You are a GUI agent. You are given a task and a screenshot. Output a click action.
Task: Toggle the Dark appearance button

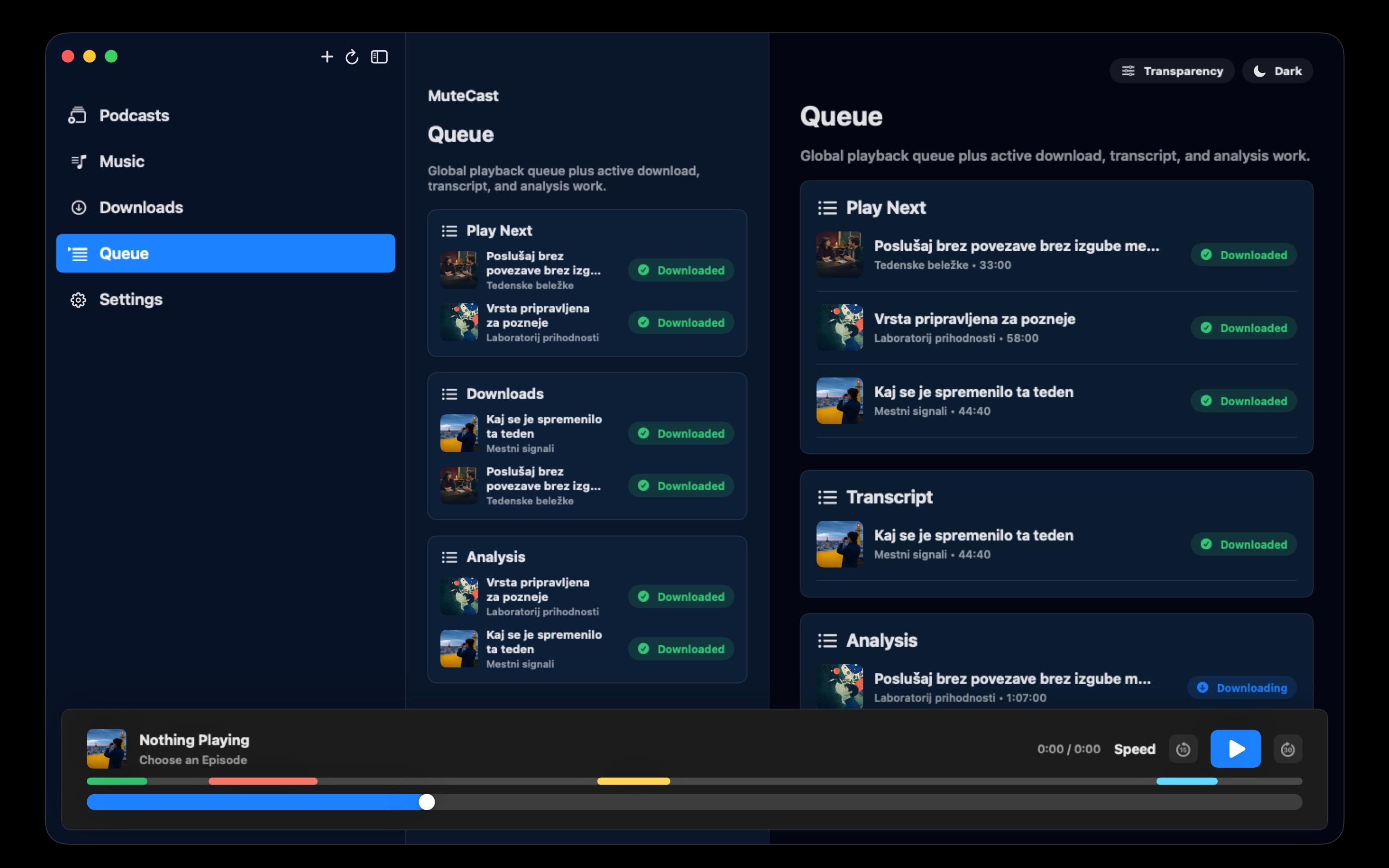[x=1277, y=70]
